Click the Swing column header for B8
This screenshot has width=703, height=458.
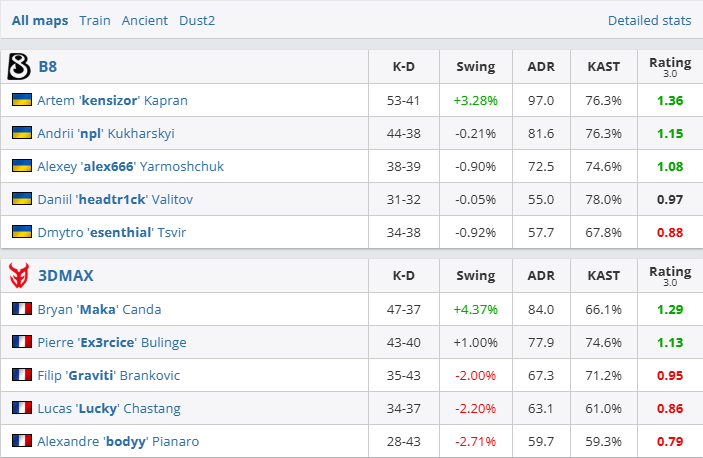tap(475, 67)
